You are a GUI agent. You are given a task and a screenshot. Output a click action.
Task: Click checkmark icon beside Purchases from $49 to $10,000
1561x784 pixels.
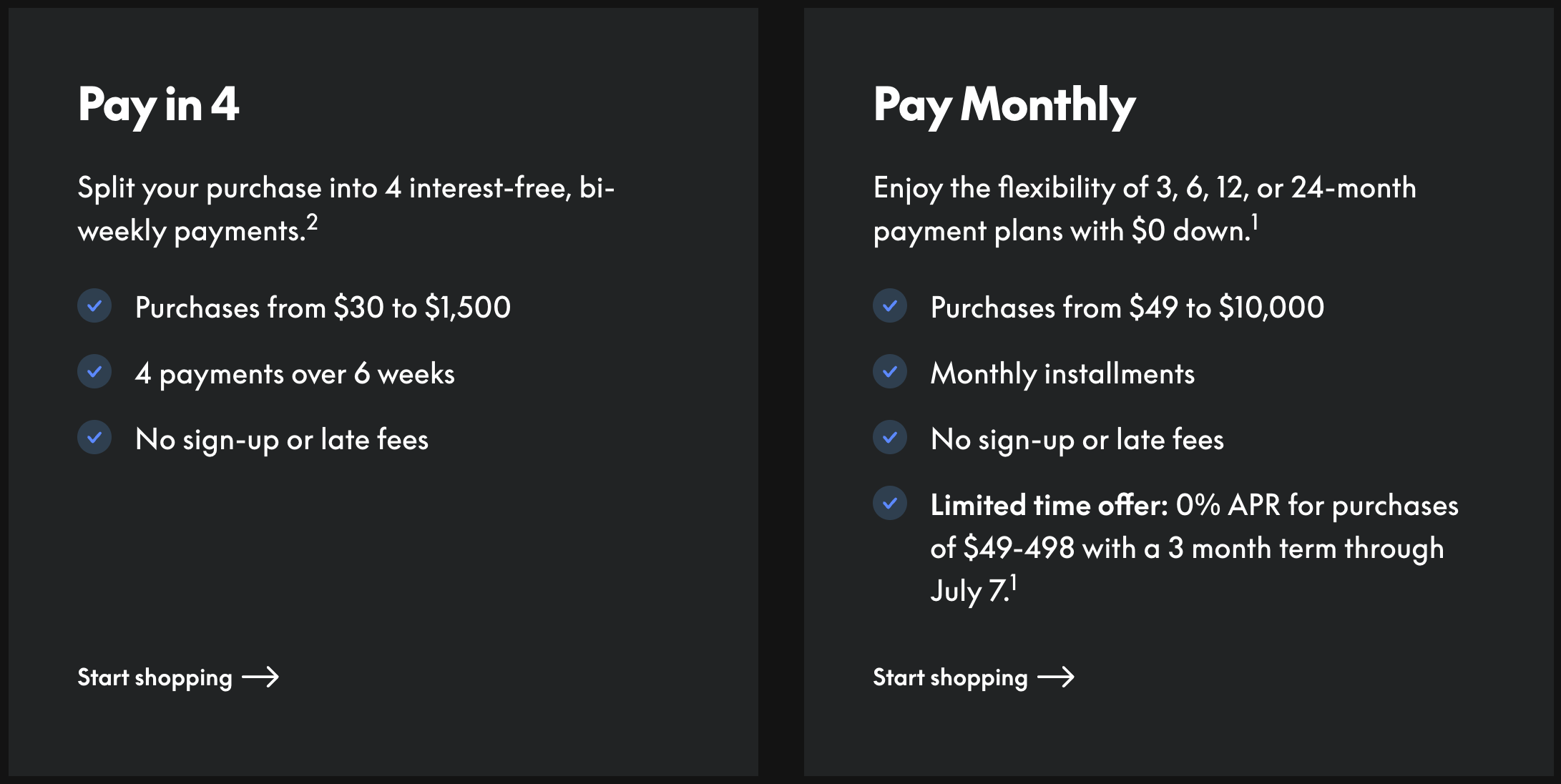pos(890,306)
